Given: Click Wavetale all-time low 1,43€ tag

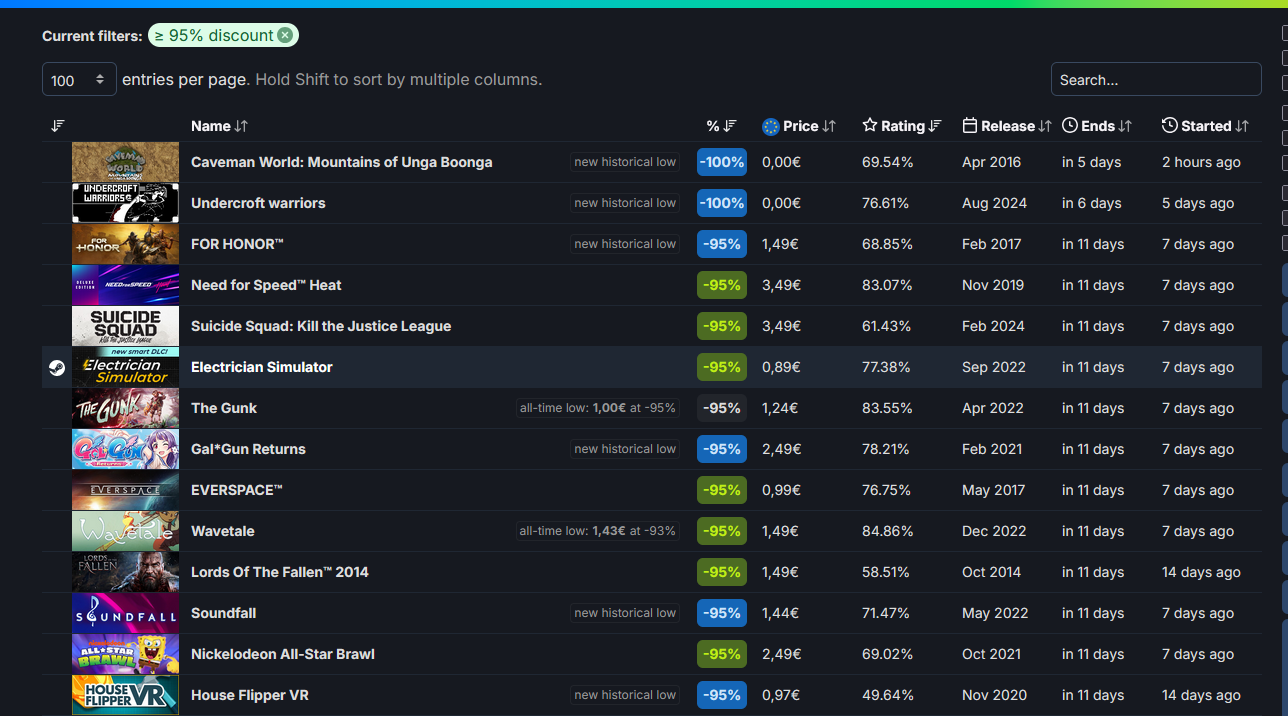Looking at the screenshot, I should pos(598,531).
